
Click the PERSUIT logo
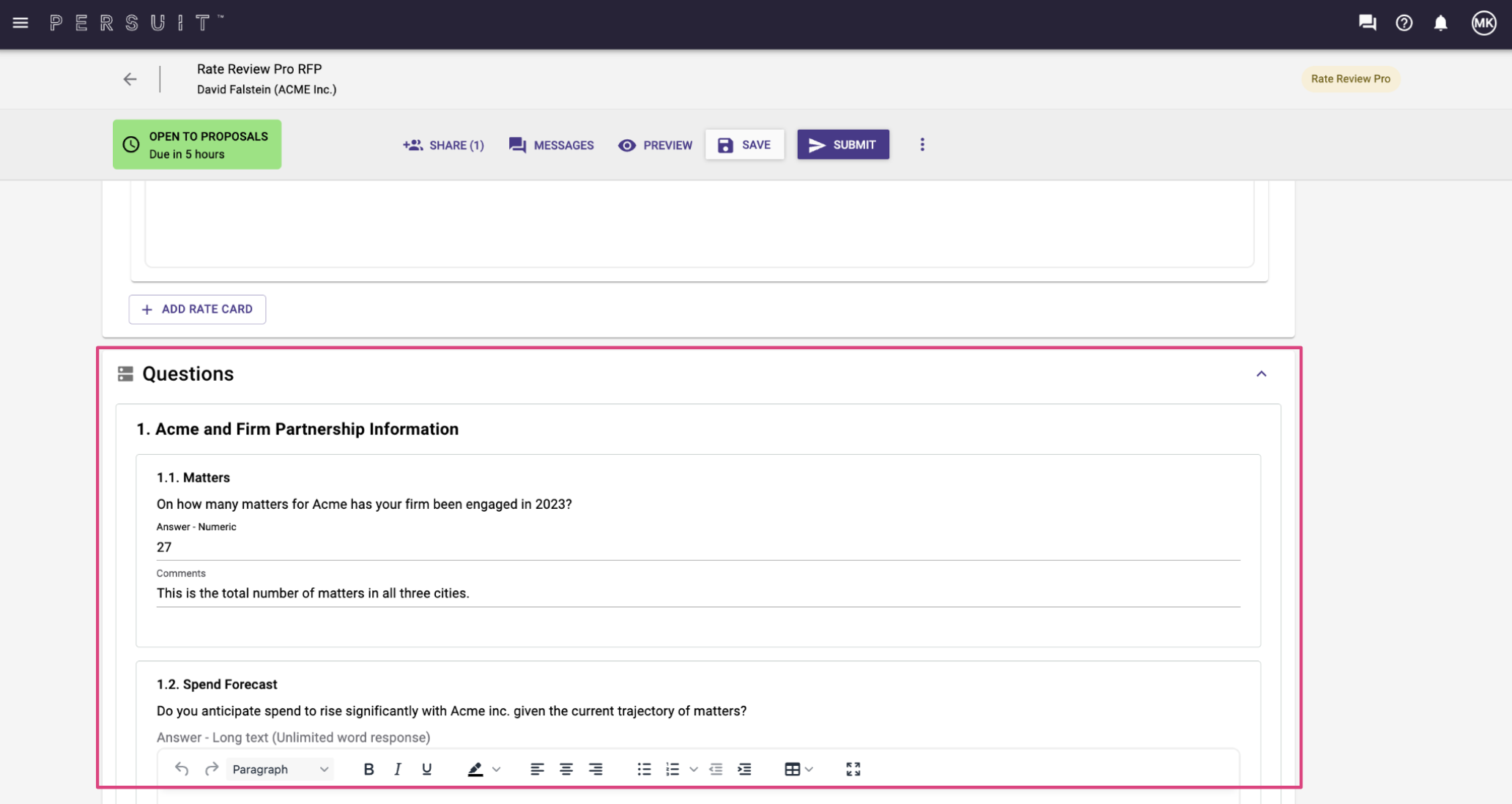[136, 23]
